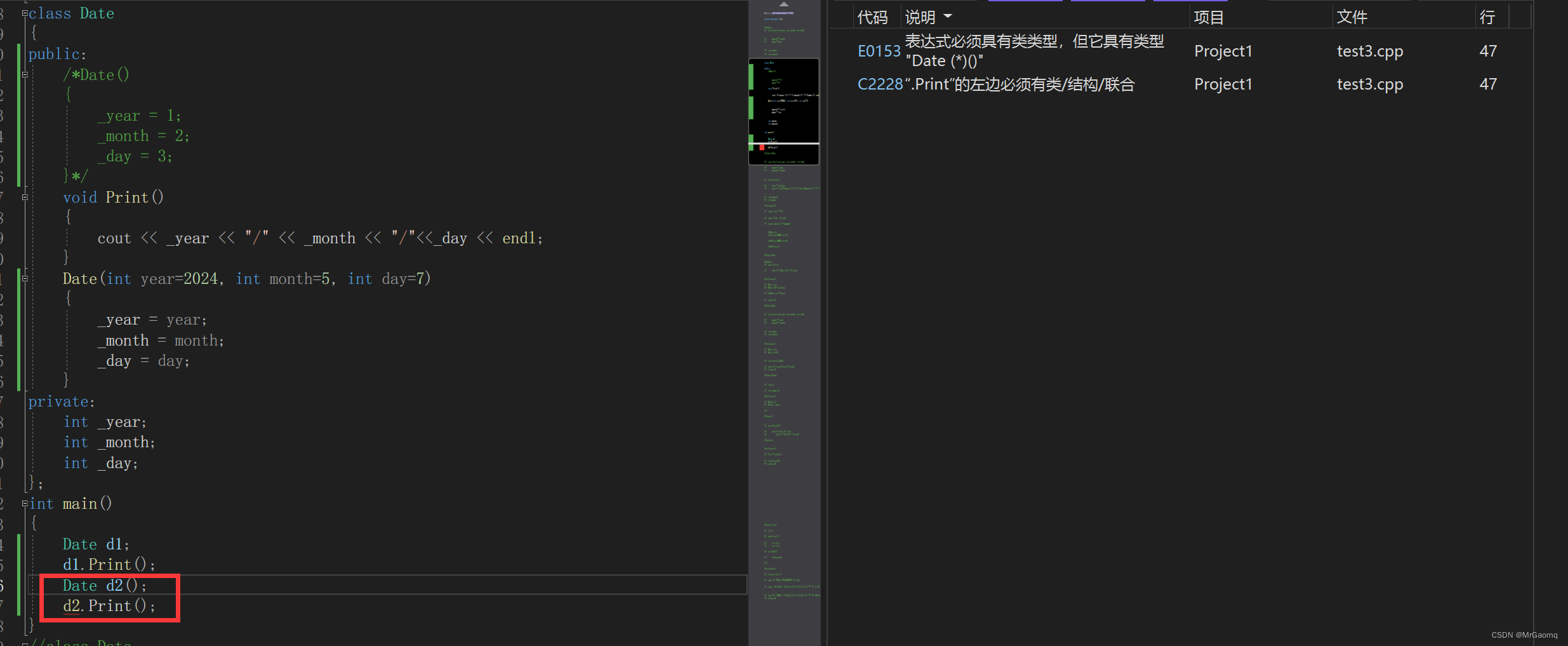
Task: Click the "_year = year;" assignment line
Action: pyautogui.click(x=152, y=320)
